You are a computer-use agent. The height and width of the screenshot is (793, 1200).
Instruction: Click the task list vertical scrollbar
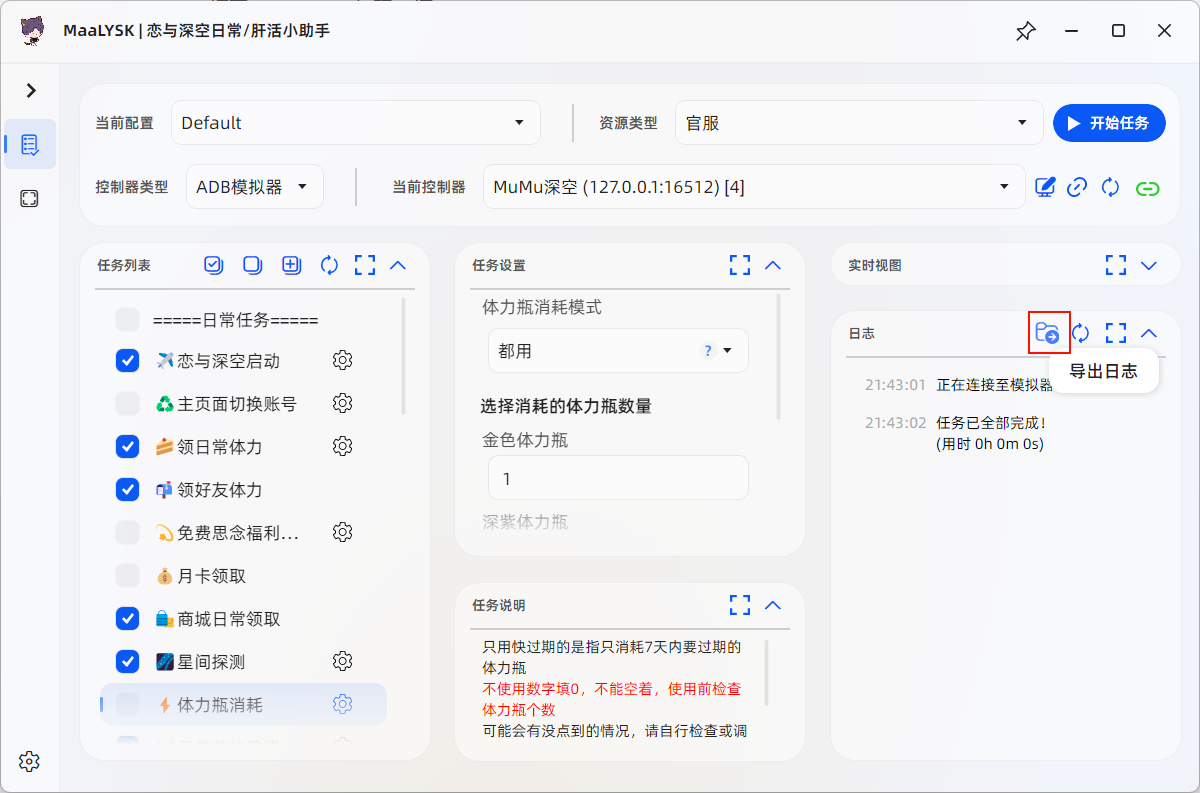pyautogui.click(x=403, y=356)
